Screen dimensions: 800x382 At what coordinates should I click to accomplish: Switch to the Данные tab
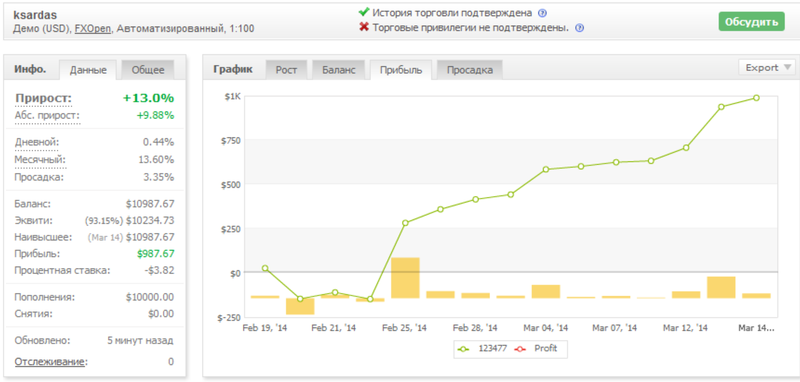[x=88, y=70]
